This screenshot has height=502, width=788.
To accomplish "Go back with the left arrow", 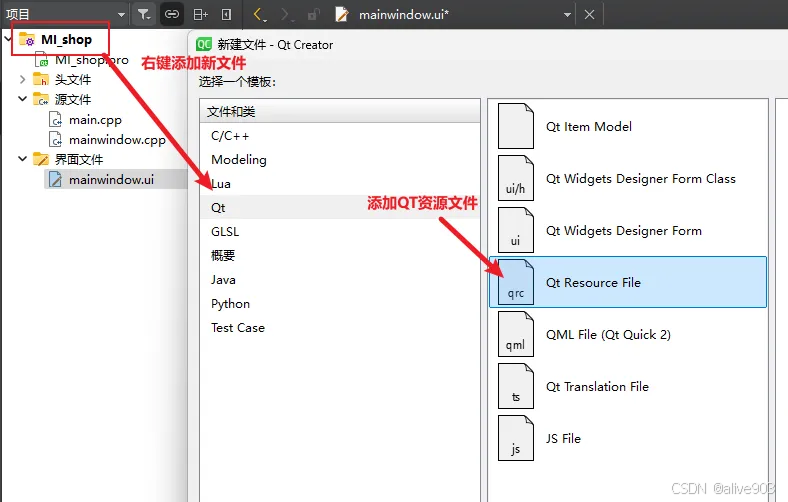I will [259, 15].
